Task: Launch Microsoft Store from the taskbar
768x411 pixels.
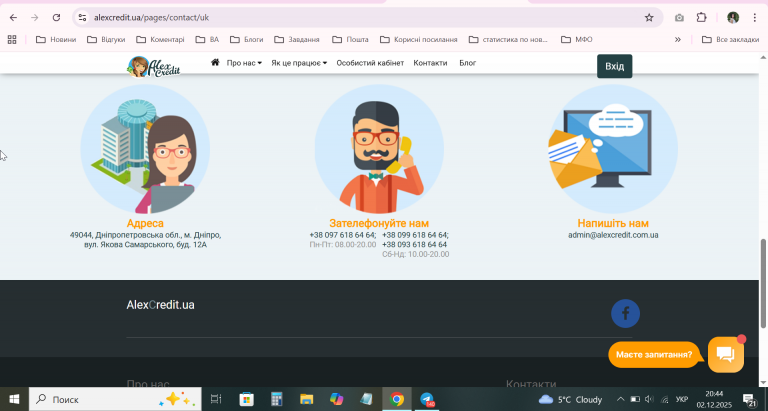Action: pos(246,399)
